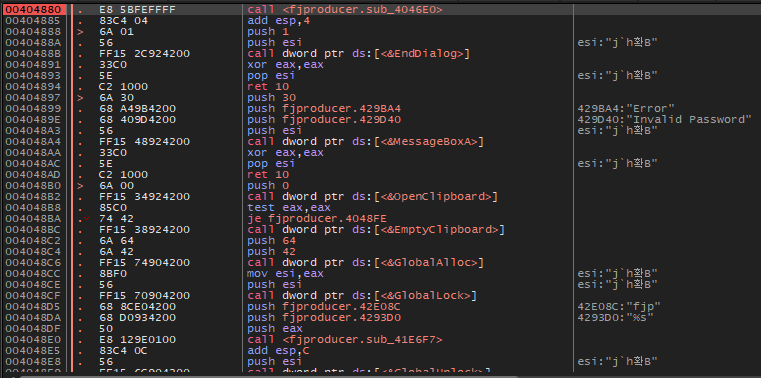Click the call fjproducer.sub_4046E0 instruction
Screen dimensions: 761x378
click(345, 10)
